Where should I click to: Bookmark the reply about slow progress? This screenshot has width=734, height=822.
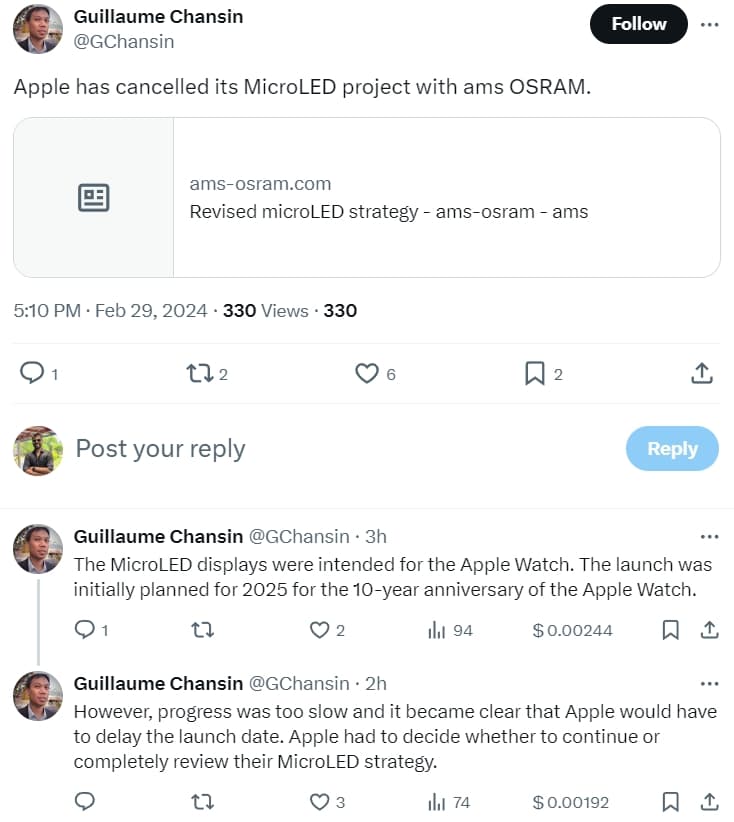[x=671, y=801]
